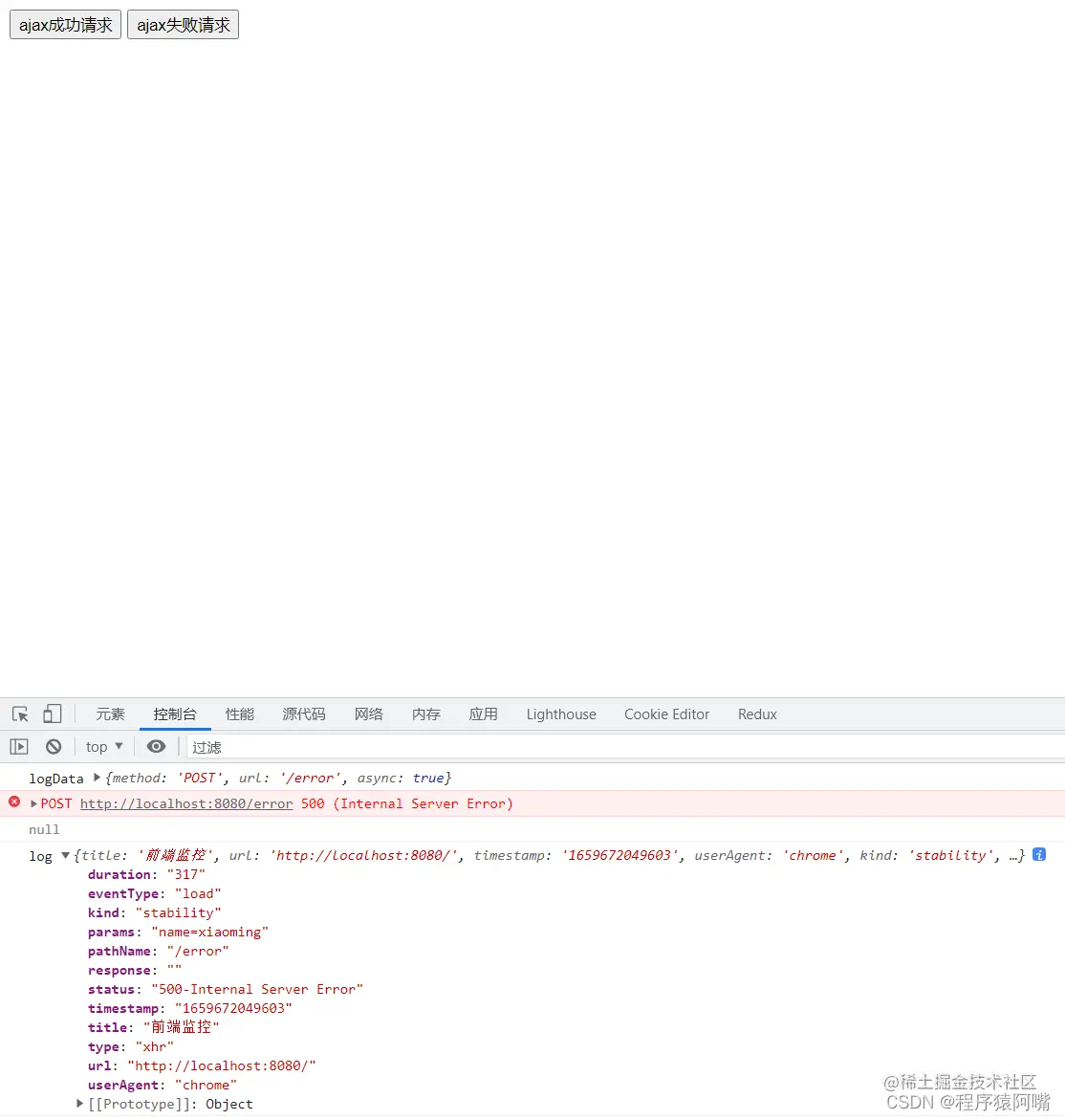
Task: Collapse the log object arrow
Action: (x=65, y=856)
